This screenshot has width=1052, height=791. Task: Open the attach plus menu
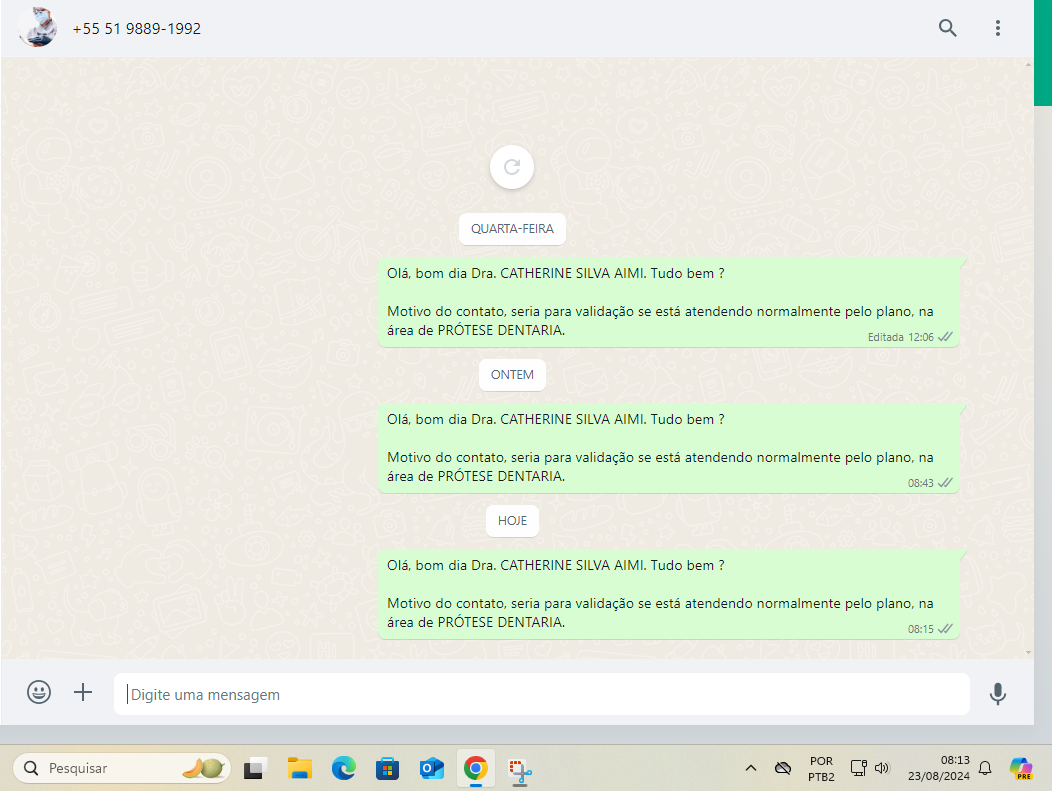point(83,692)
